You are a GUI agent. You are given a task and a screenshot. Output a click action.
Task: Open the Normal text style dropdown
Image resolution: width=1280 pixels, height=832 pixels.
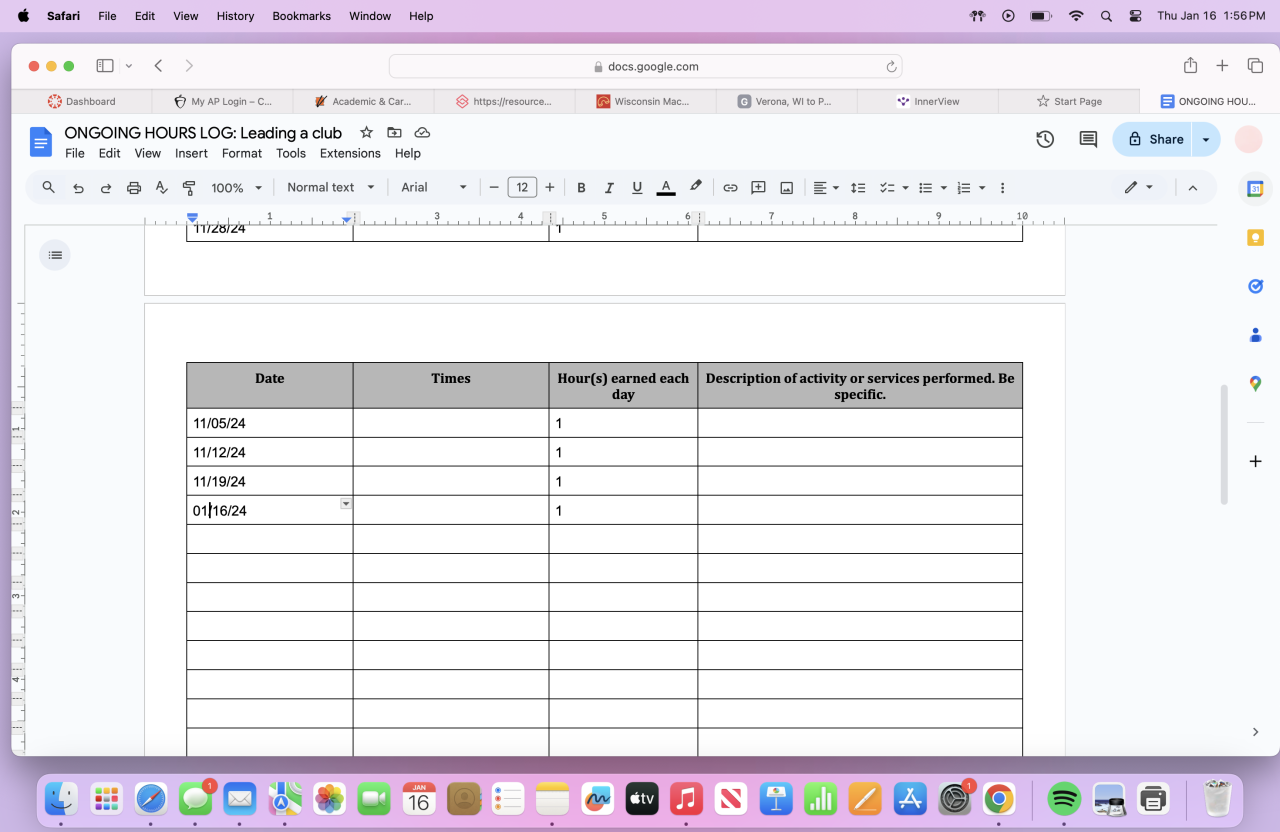coord(330,188)
